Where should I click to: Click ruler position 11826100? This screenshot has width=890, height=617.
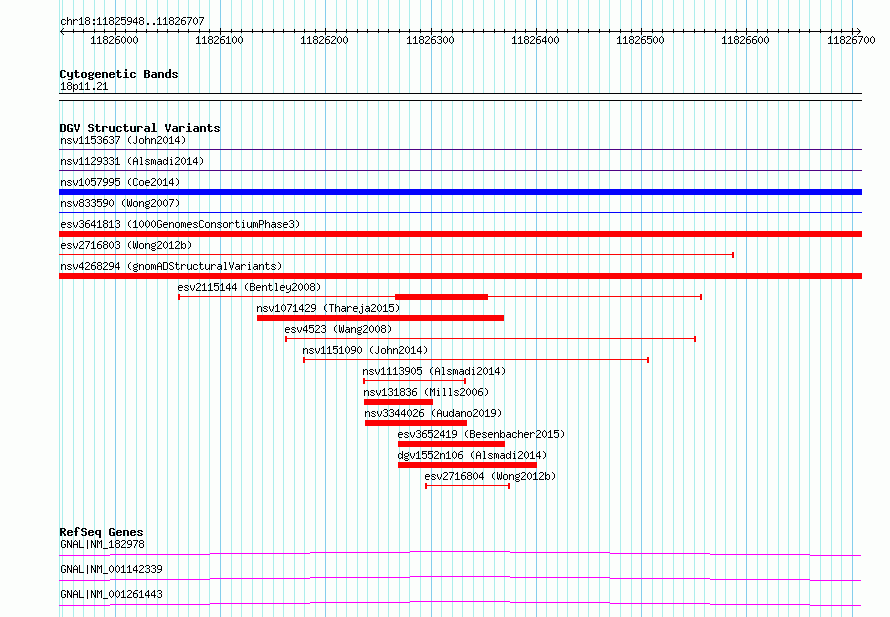tap(219, 40)
